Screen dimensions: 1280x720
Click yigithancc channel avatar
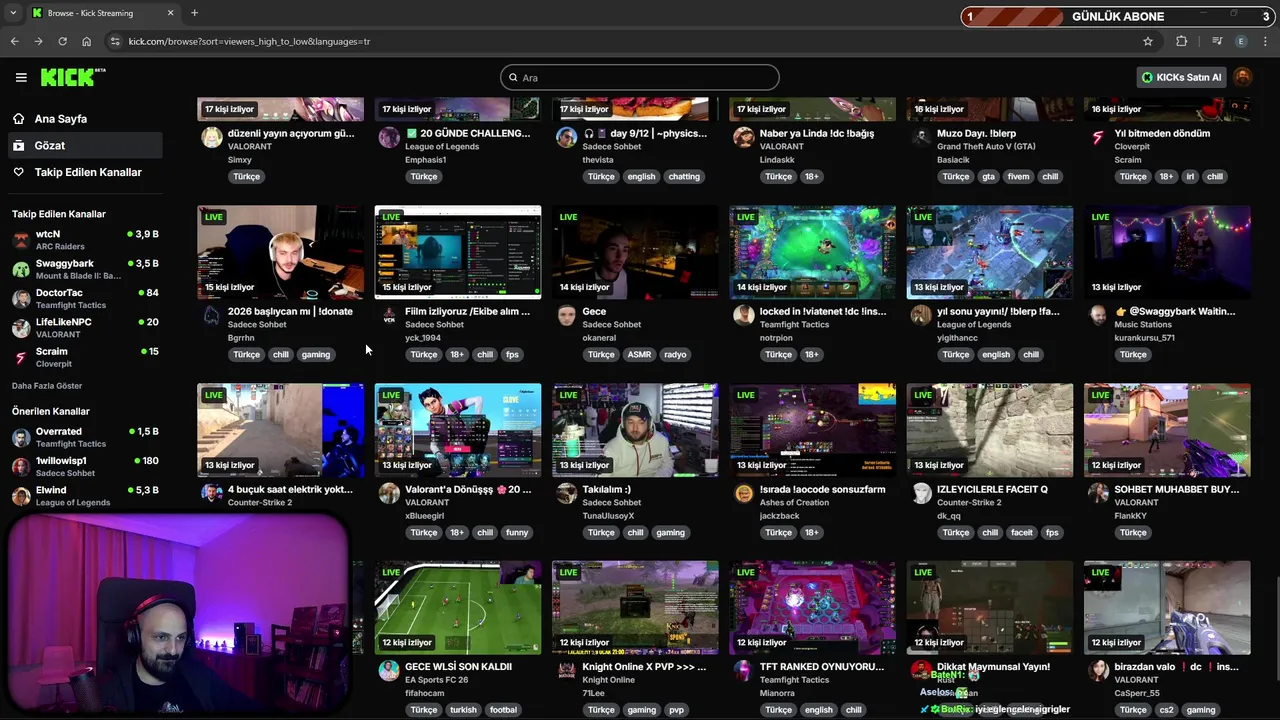pos(921,315)
